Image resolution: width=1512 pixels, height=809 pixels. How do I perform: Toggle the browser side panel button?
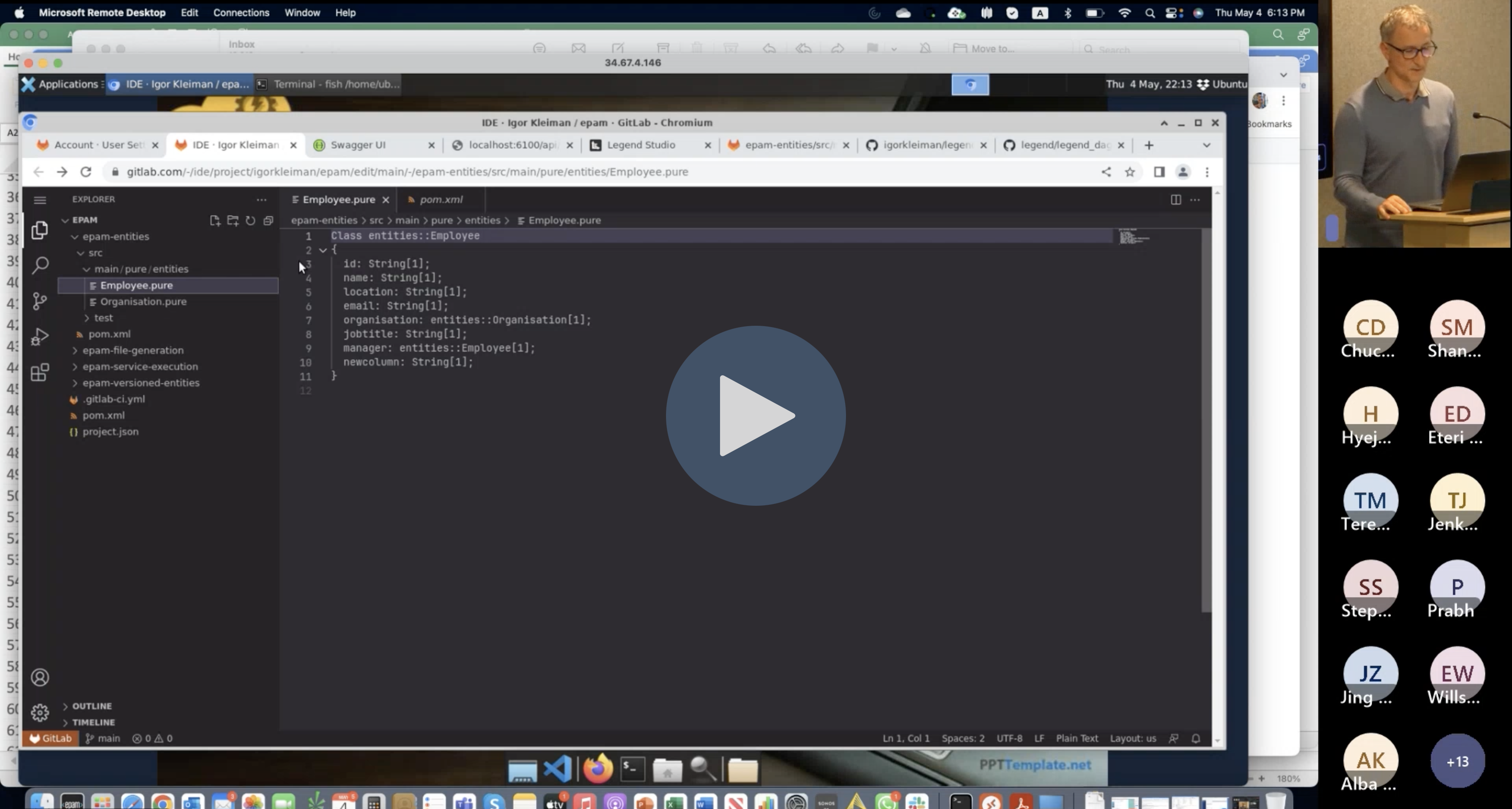click(x=1159, y=172)
